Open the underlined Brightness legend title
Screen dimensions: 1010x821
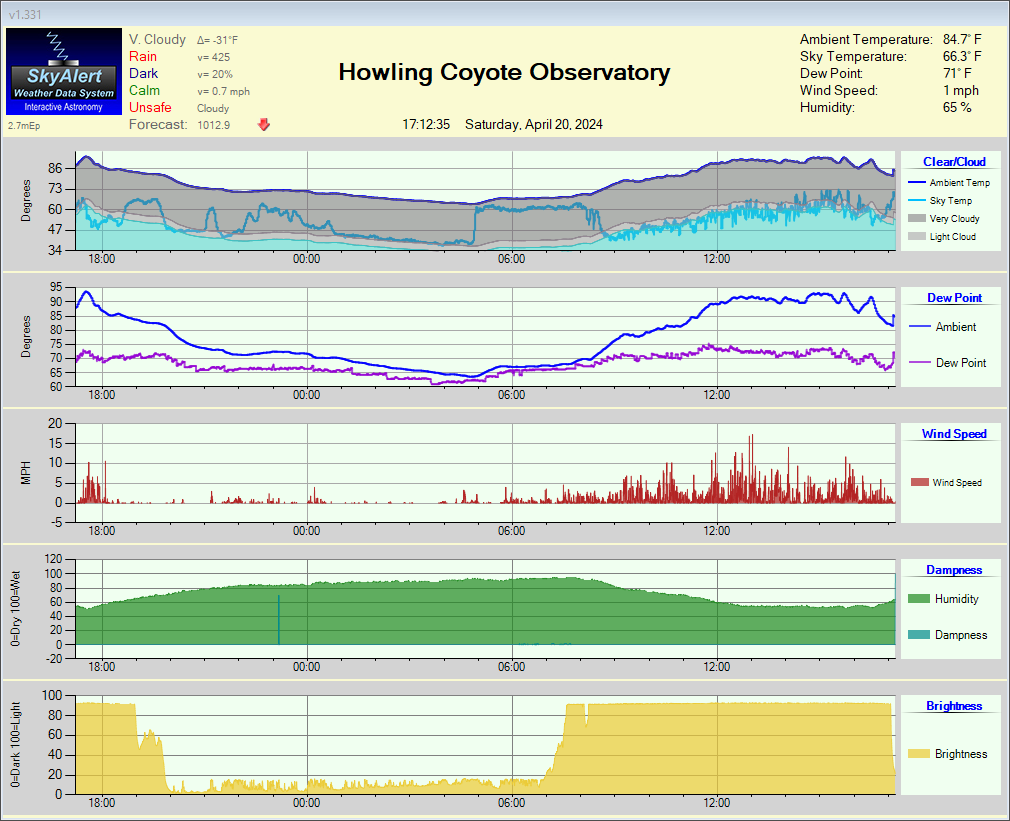tap(953, 706)
